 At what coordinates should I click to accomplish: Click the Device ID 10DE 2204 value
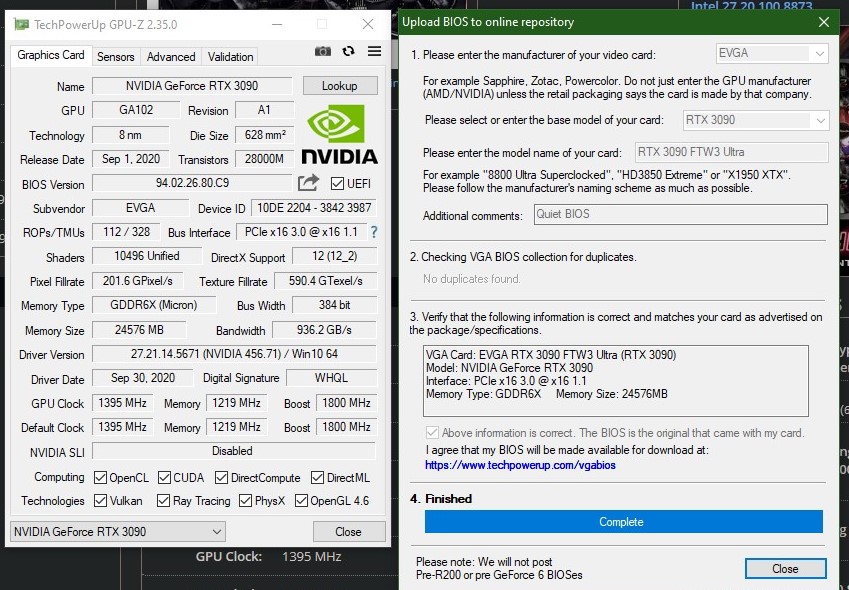[x=314, y=208]
